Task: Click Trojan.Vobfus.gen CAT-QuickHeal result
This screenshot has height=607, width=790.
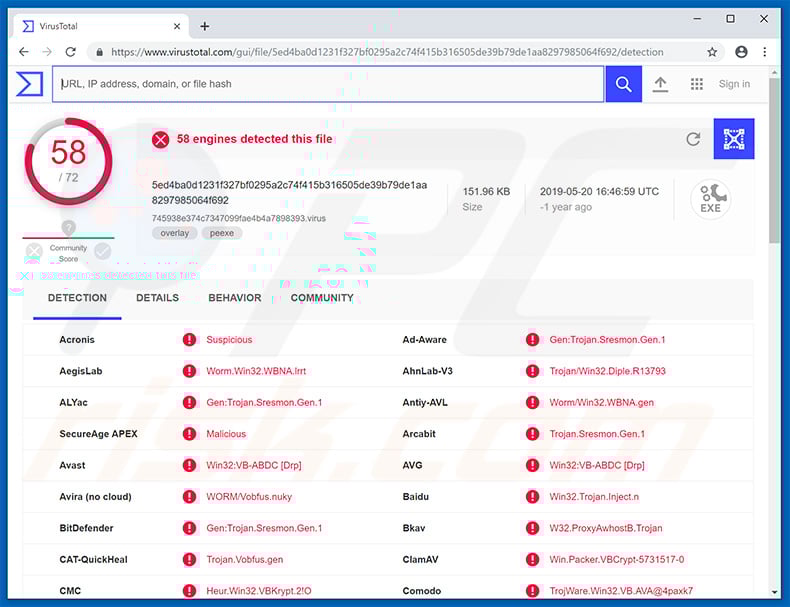Action: [245, 559]
